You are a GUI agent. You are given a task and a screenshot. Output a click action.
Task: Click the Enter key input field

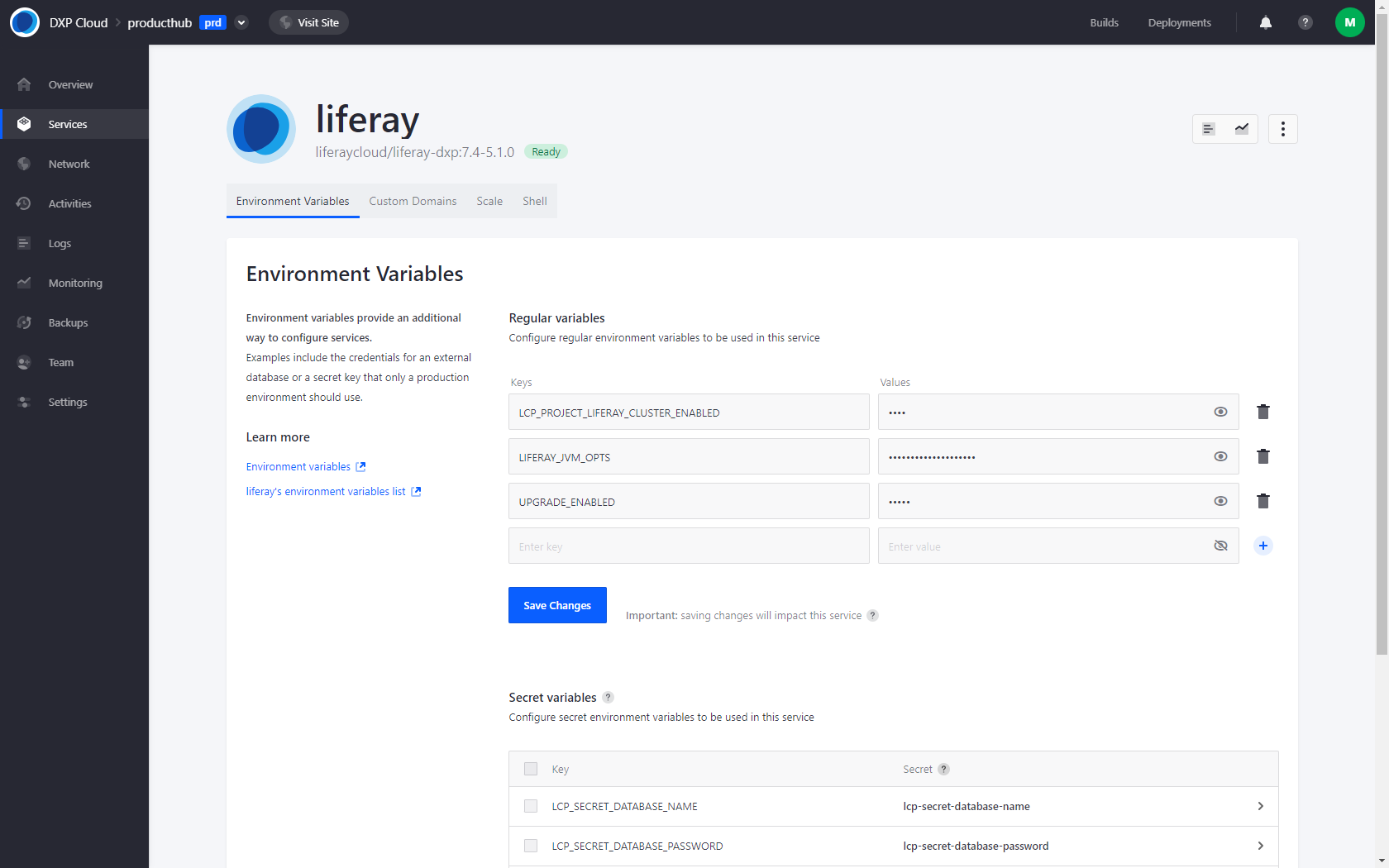click(689, 546)
